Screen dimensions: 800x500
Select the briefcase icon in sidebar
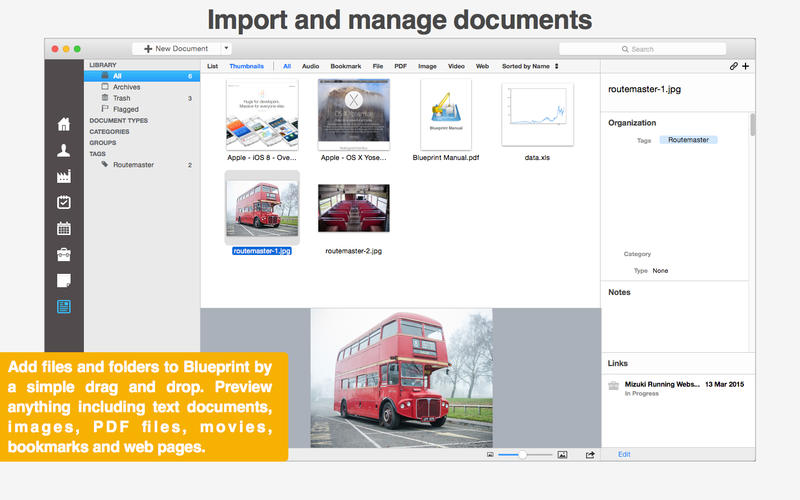[x=64, y=254]
